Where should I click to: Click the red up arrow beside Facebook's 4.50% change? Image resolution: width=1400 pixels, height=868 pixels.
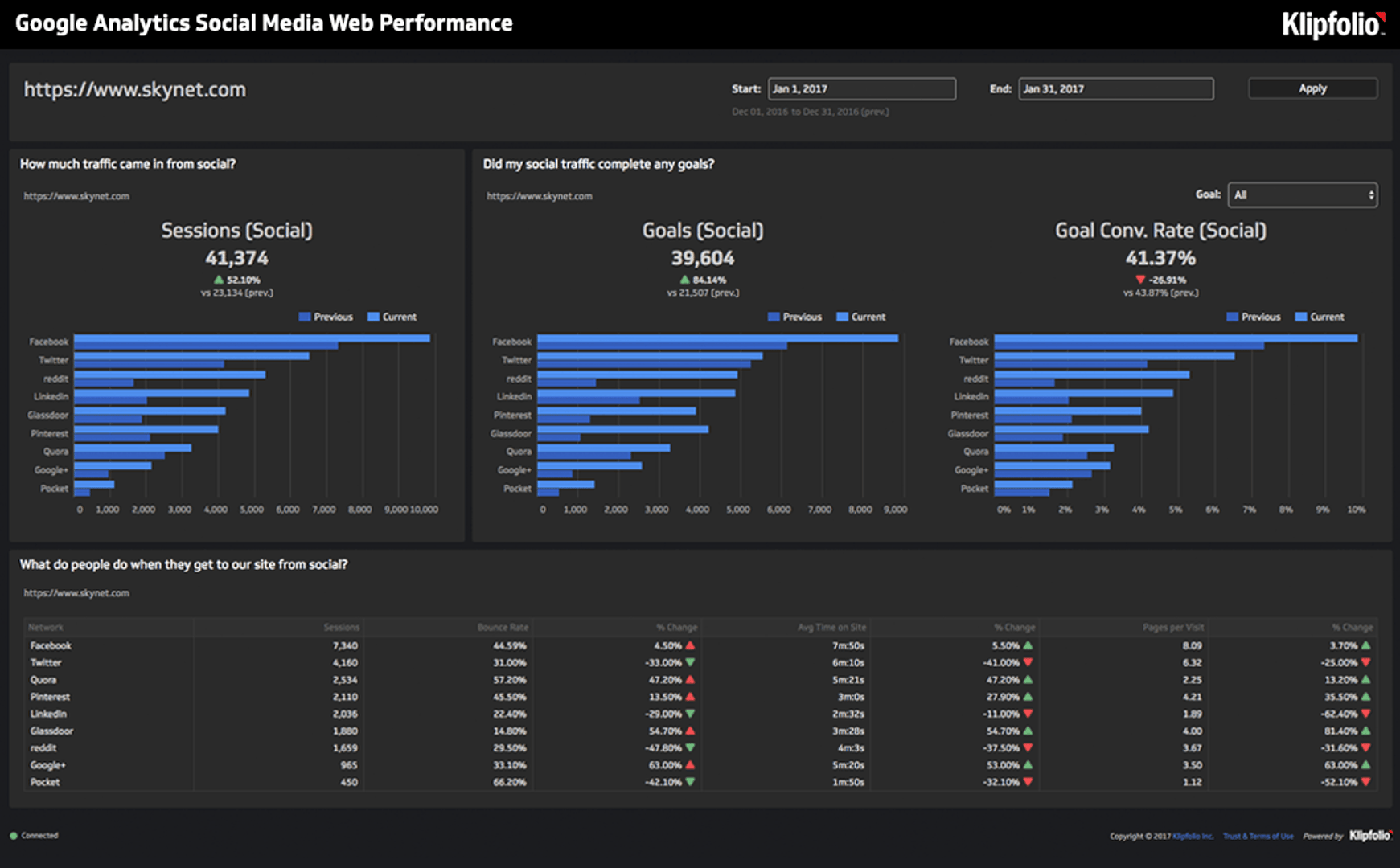click(x=690, y=645)
